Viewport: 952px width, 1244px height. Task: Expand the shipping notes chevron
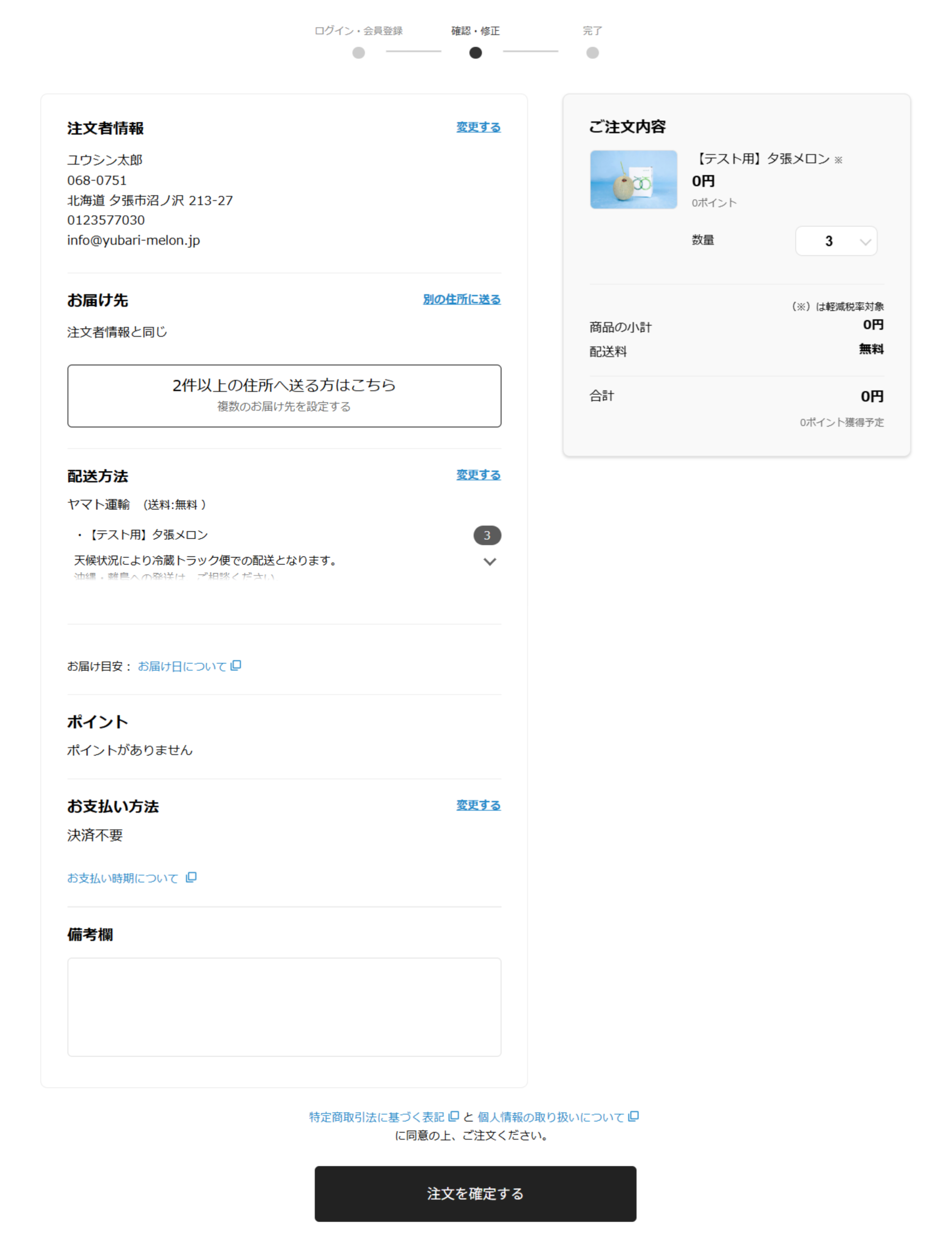click(490, 561)
